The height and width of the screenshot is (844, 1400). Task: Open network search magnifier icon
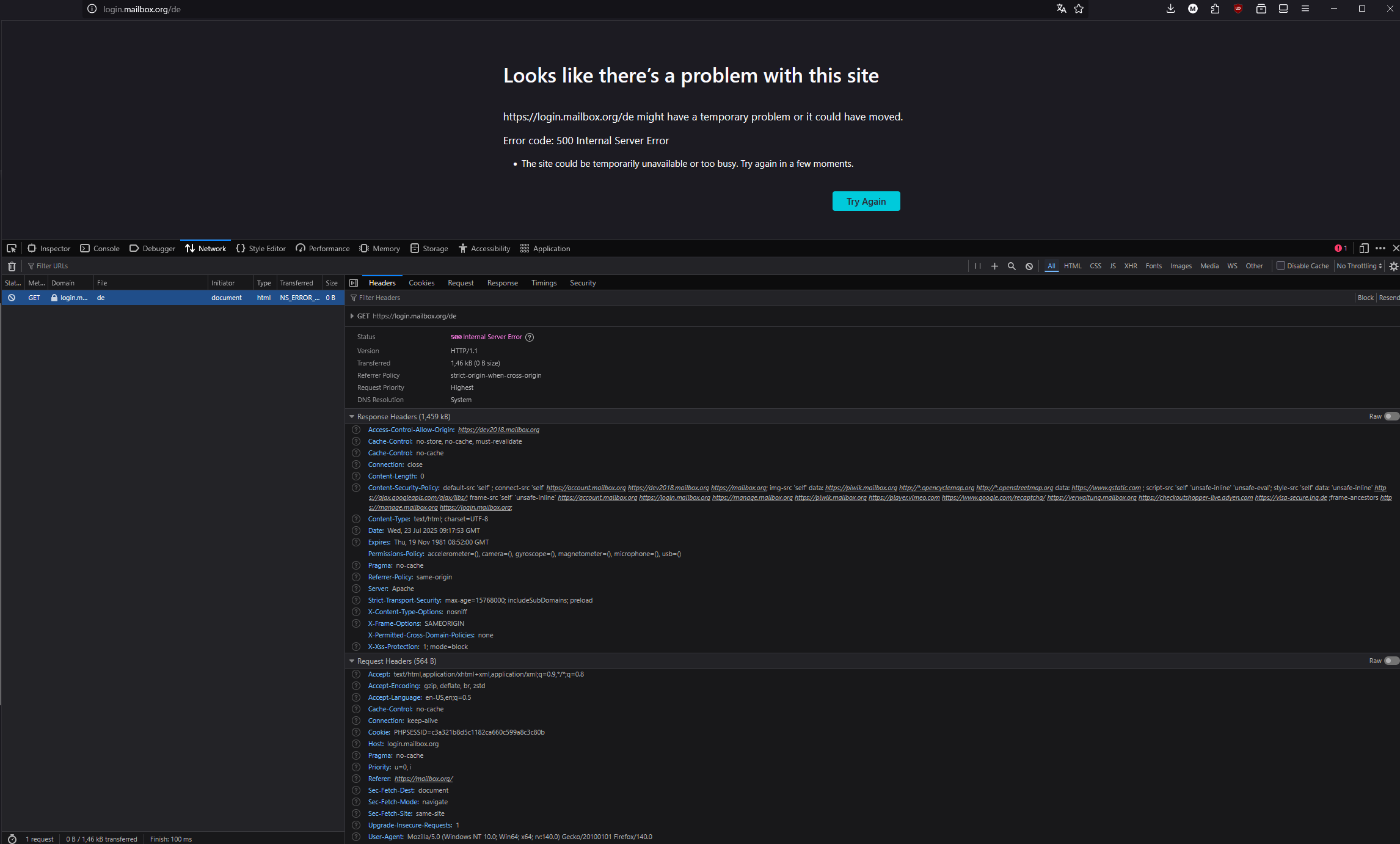click(1012, 266)
